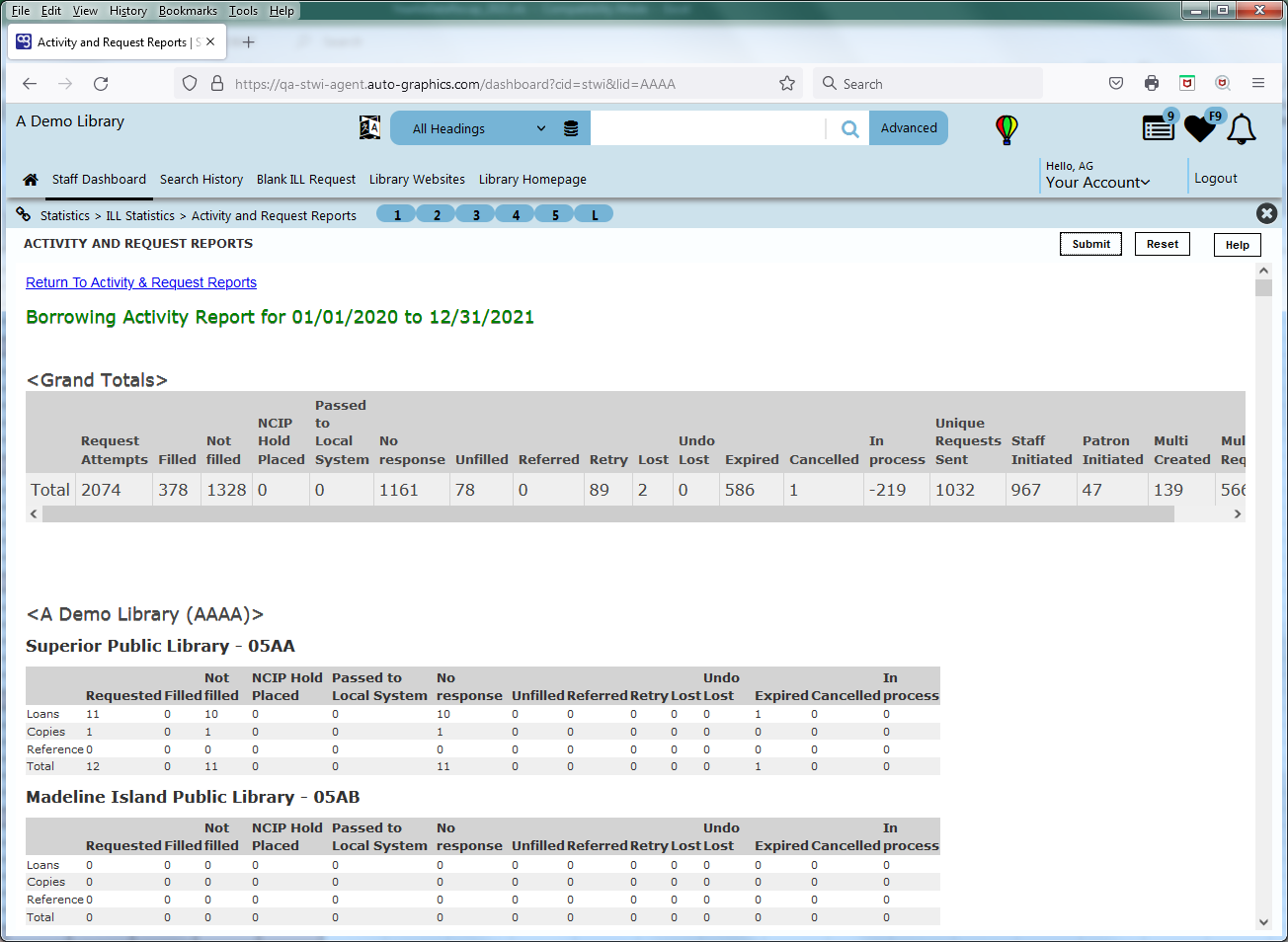The height and width of the screenshot is (942, 1288).
Task: Open a new browser tab
Action: click(249, 42)
